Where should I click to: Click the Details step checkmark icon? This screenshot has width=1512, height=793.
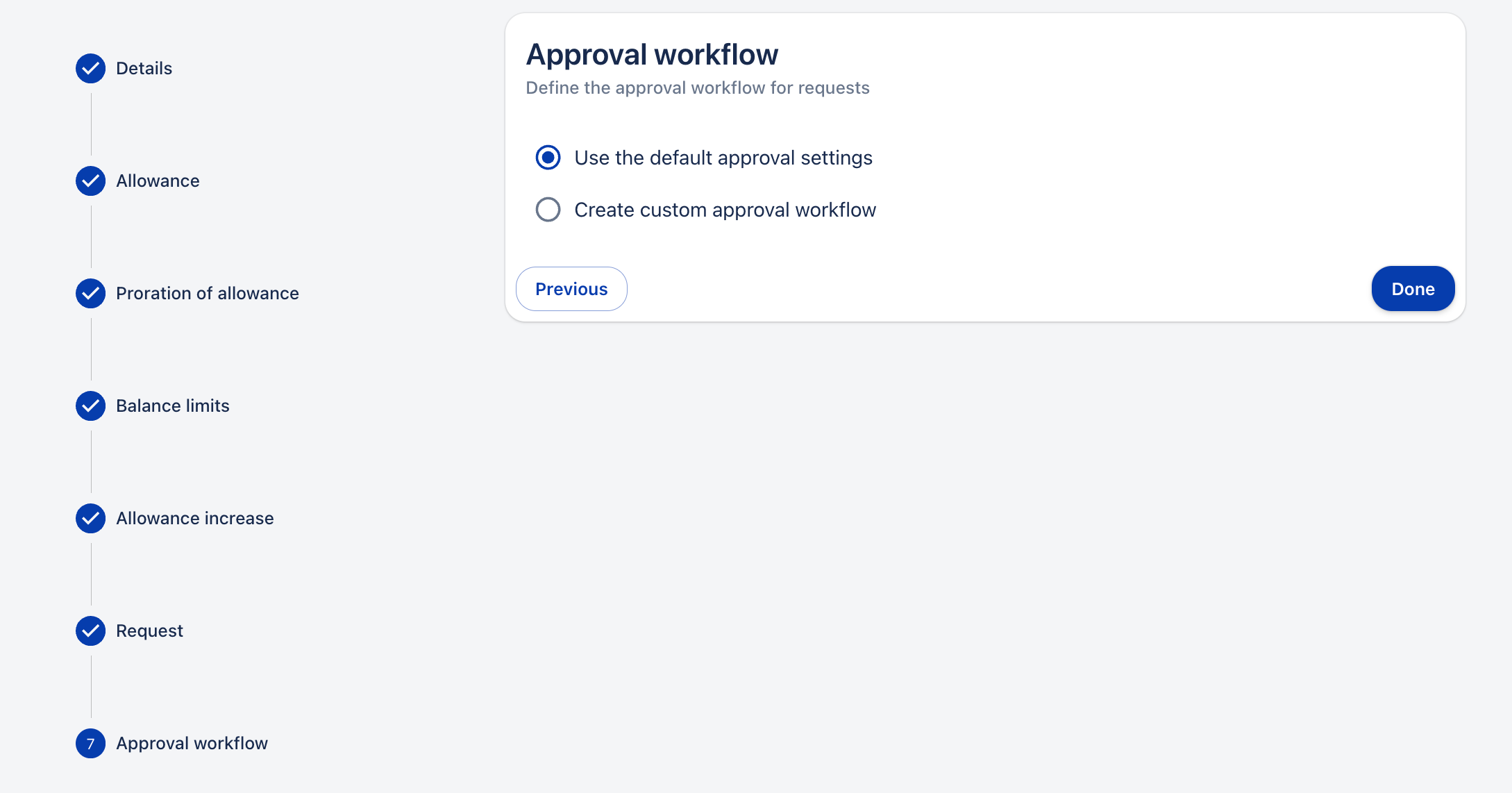[90, 68]
